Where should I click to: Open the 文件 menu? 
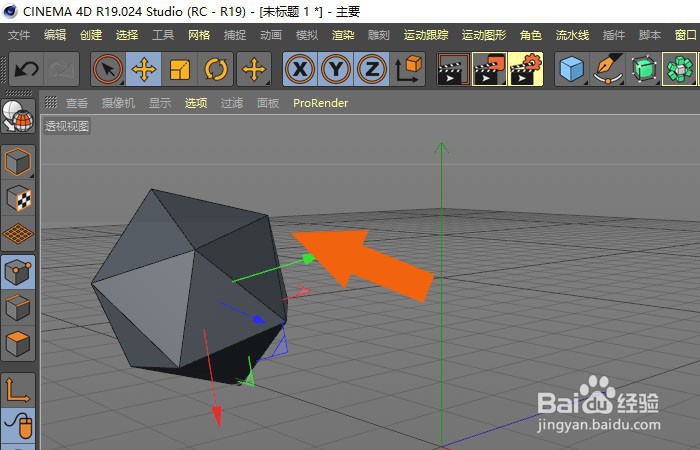point(19,35)
